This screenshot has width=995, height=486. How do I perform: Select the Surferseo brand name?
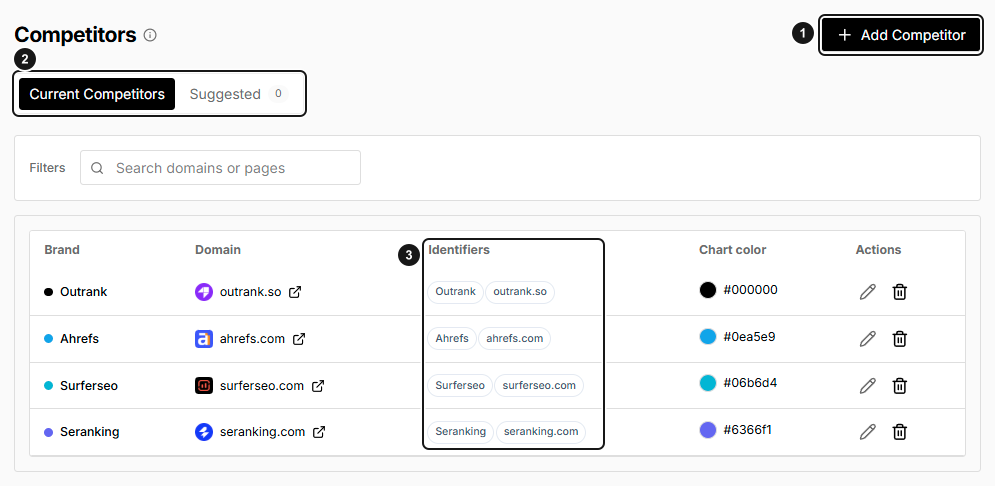click(x=89, y=386)
